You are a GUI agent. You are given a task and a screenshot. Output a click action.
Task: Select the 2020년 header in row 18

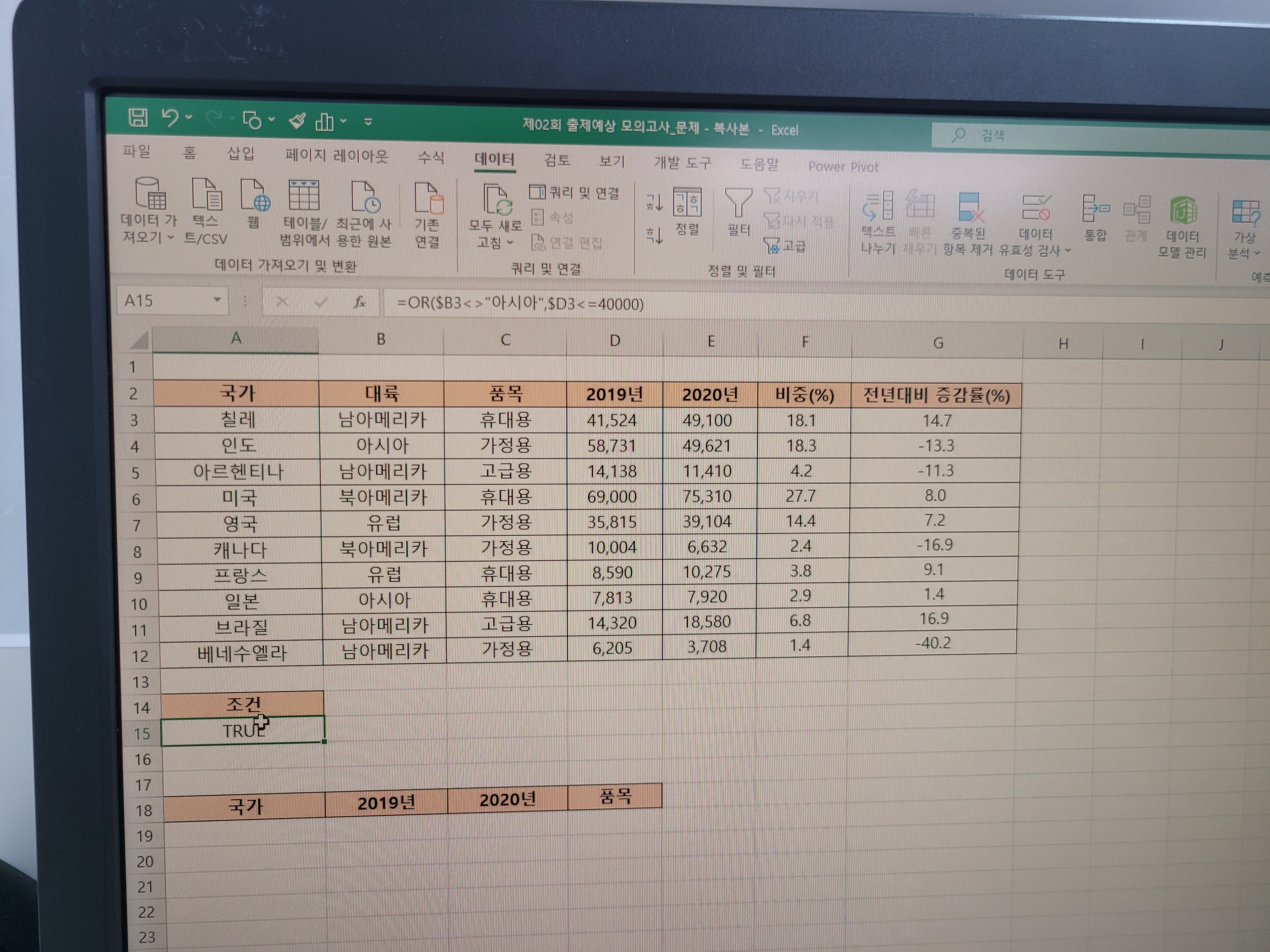point(507,800)
